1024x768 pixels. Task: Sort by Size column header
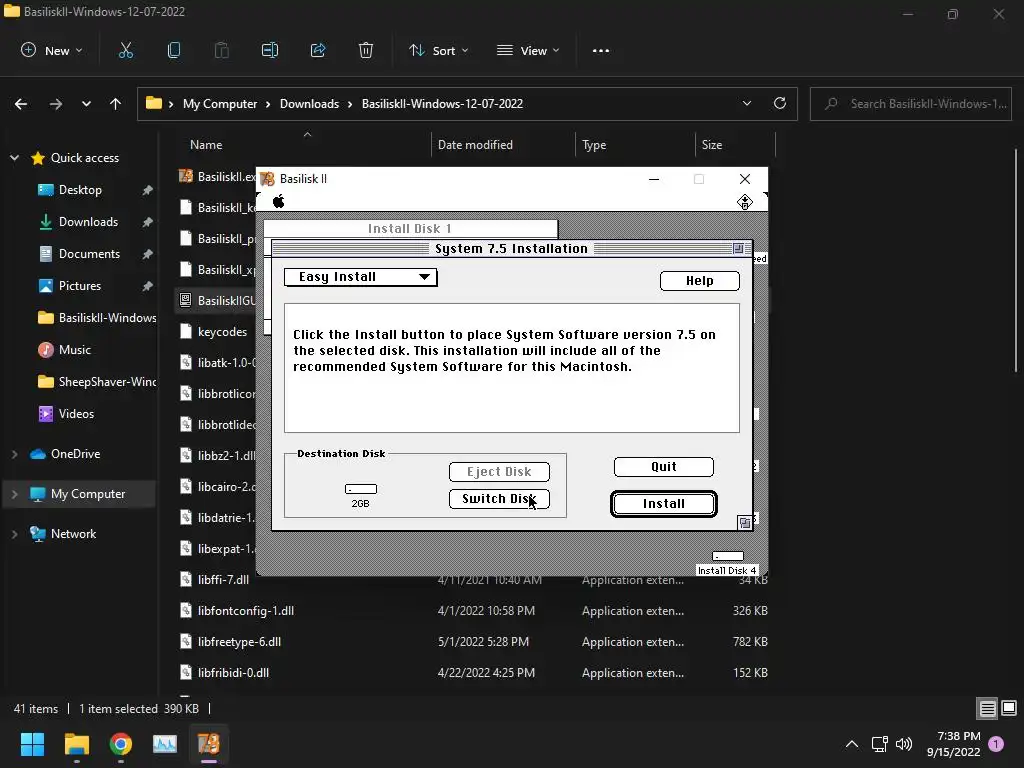point(712,145)
